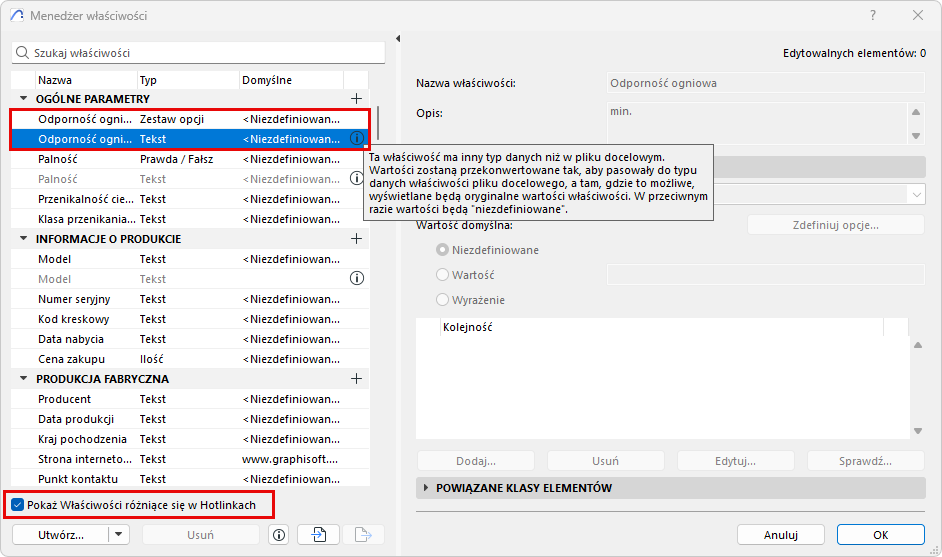Viewport: 942px width, 557px height.
Task: Select Odporność ogni... Zestaw opcji row
Action: tap(190, 119)
